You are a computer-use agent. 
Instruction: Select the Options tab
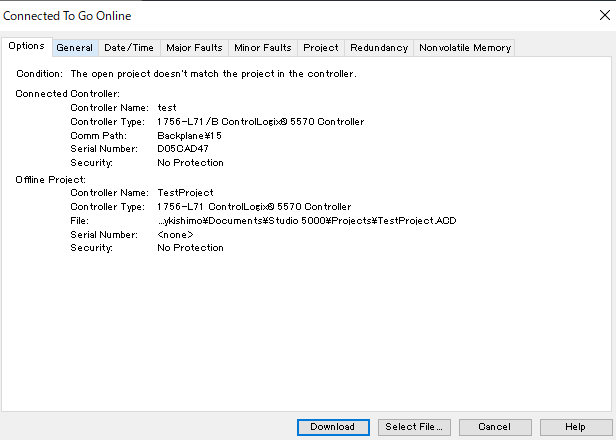(x=26, y=46)
